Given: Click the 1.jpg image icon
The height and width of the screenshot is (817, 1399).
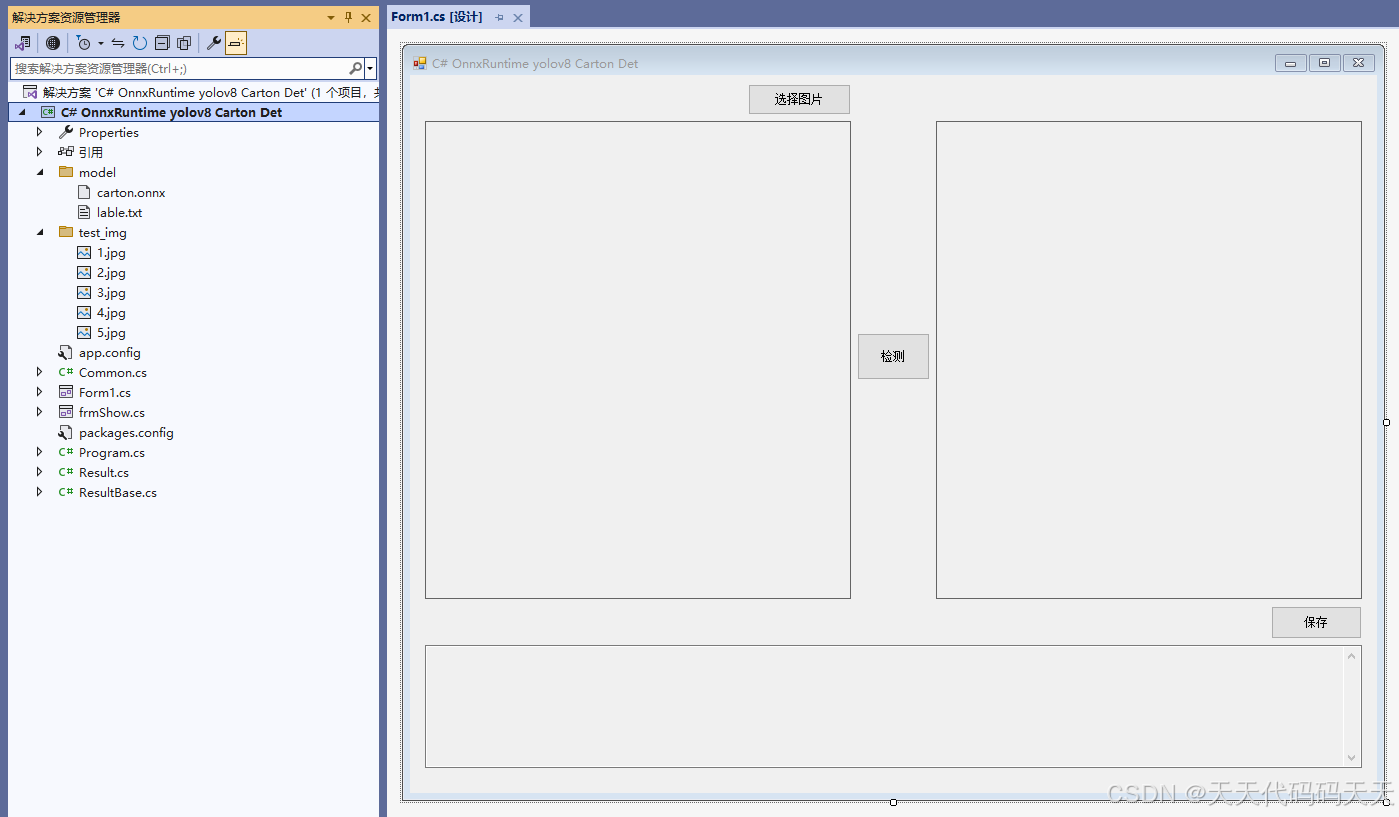Looking at the screenshot, I should 84,252.
